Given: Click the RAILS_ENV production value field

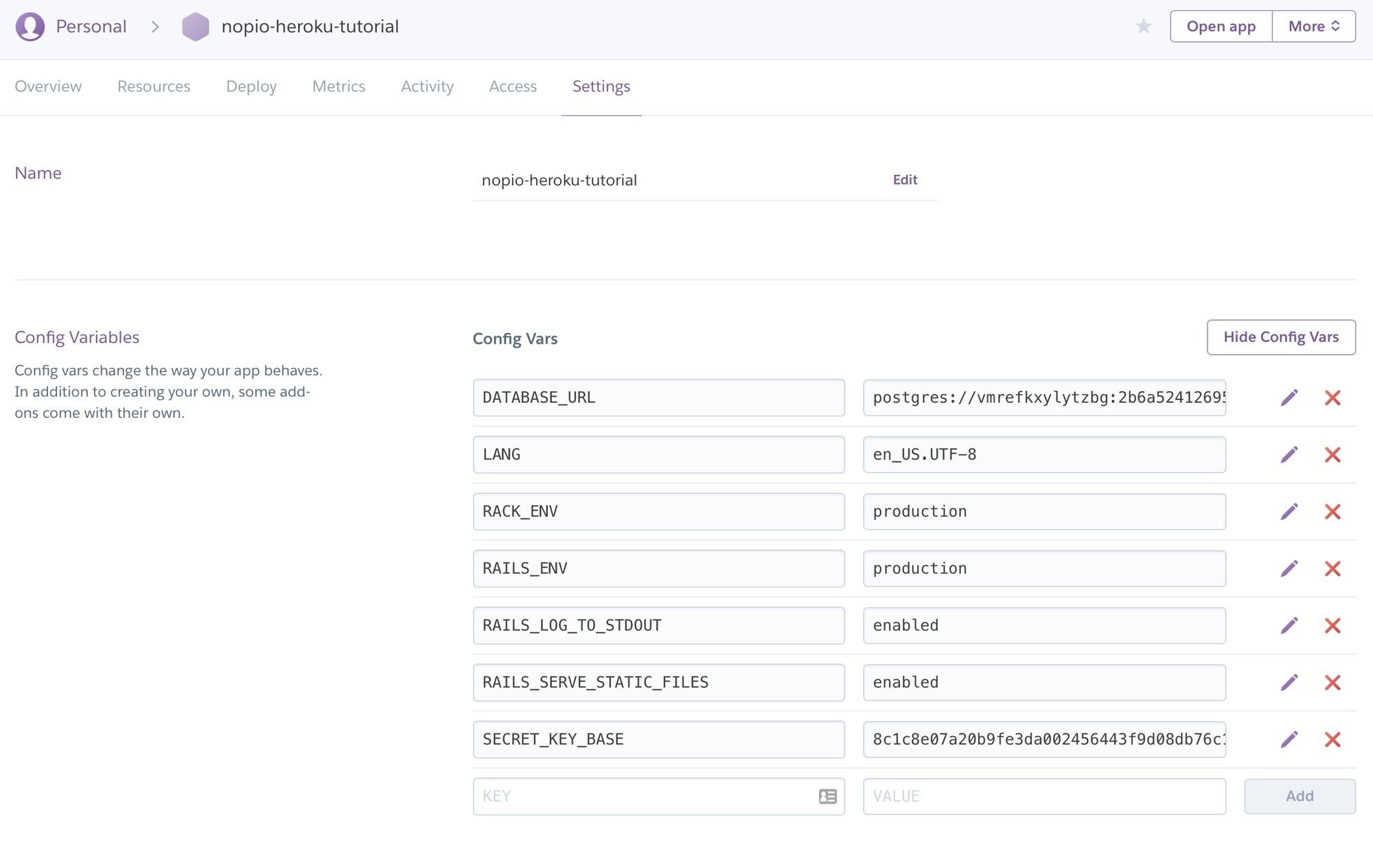Looking at the screenshot, I should pos(1044,568).
